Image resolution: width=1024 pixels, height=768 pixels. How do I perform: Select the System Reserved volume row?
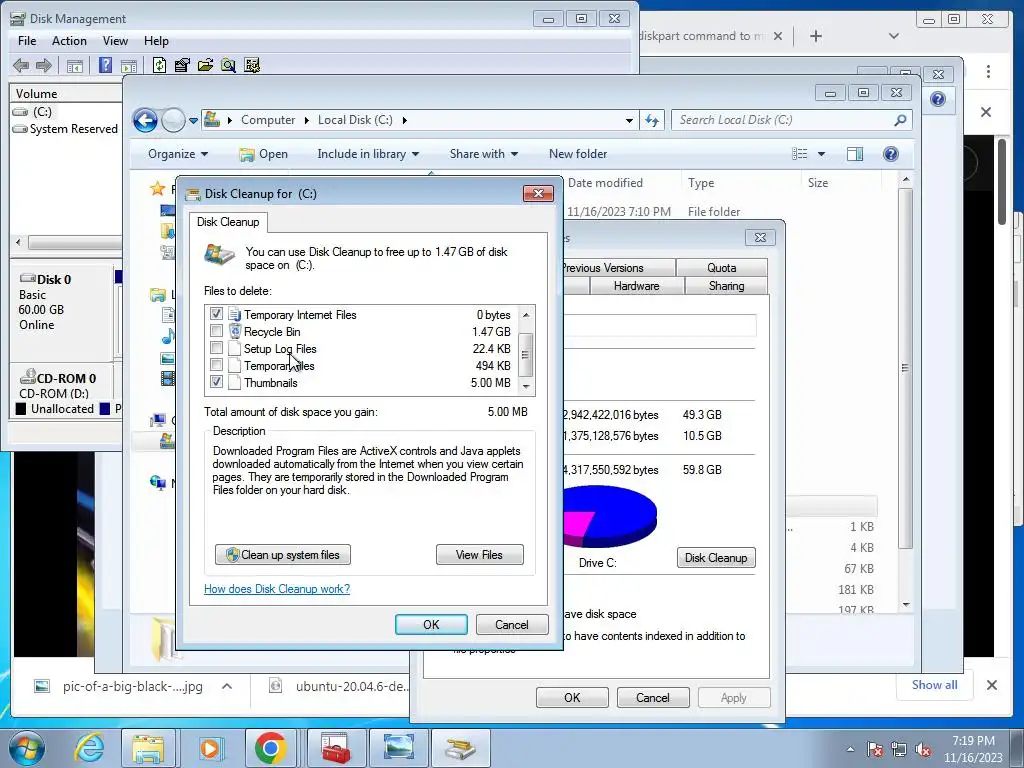pos(65,129)
